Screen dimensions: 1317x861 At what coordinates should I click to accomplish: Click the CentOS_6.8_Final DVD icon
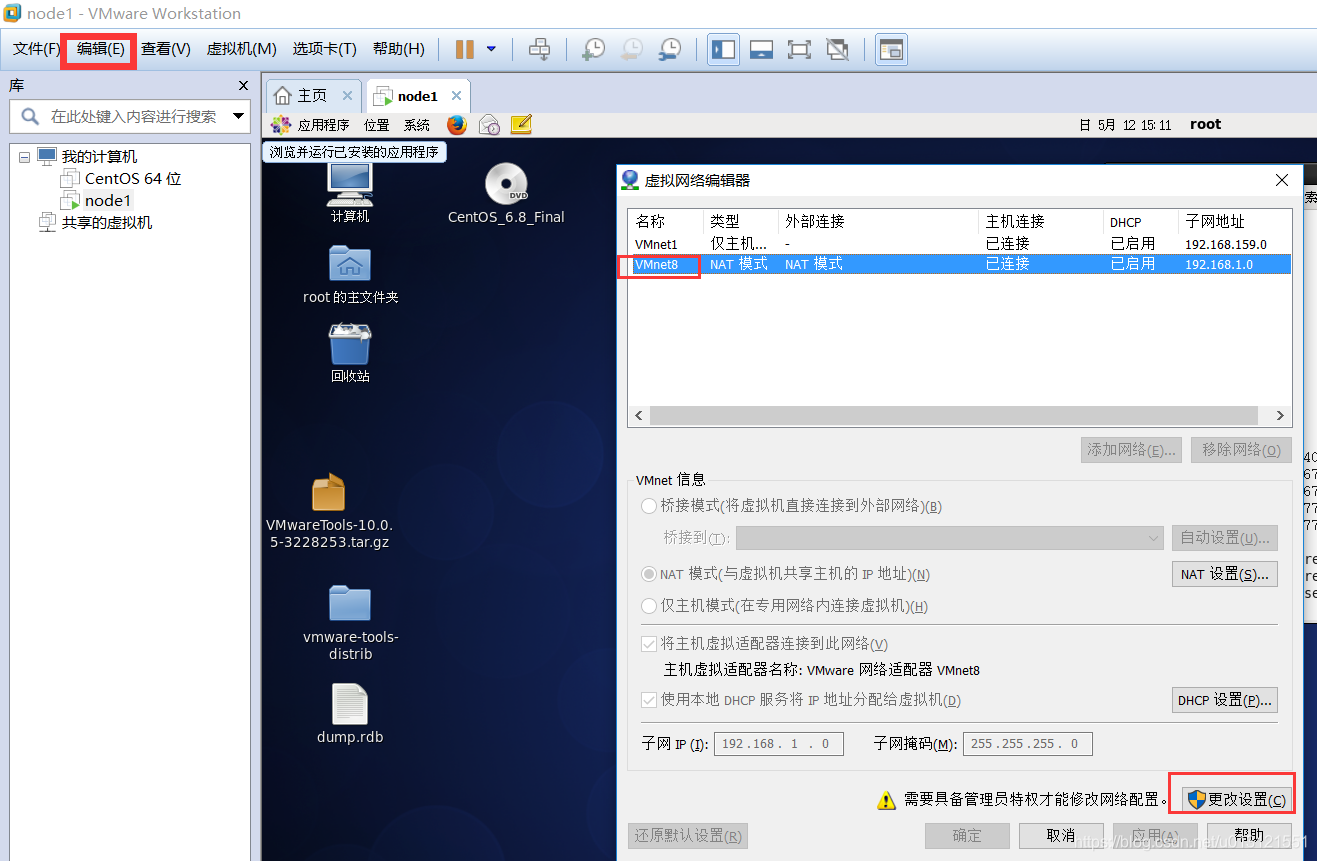(x=506, y=193)
